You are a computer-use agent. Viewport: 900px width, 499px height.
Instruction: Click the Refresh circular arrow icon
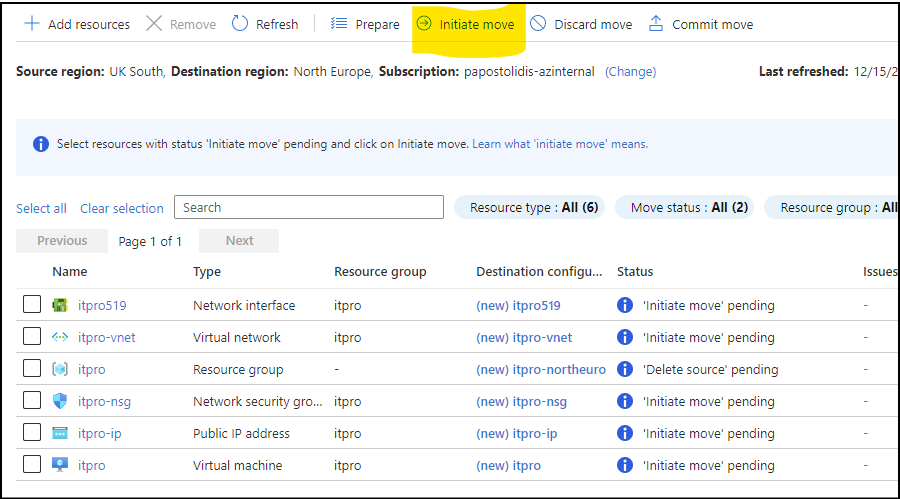pos(240,24)
